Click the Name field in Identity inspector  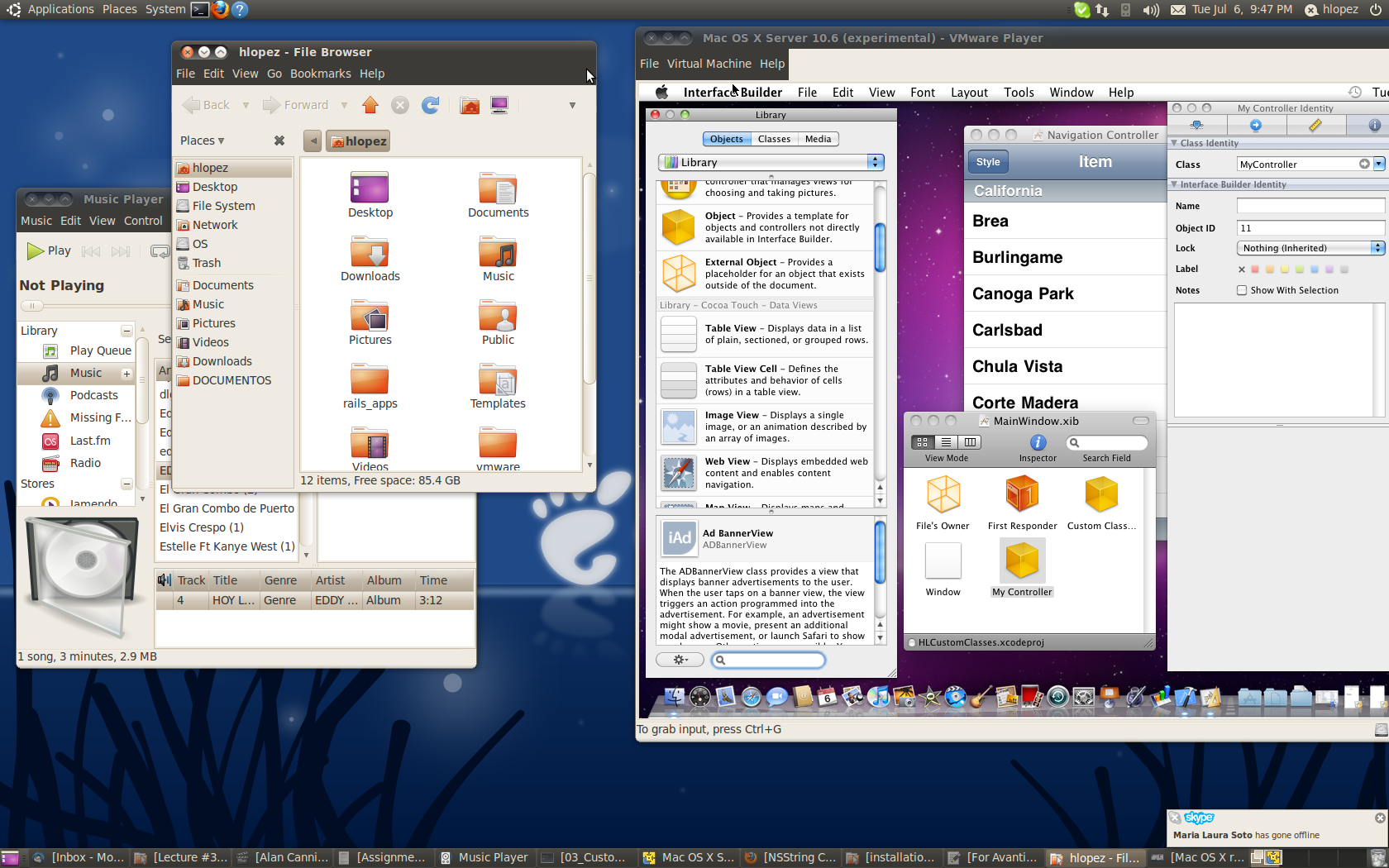point(1310,206)
